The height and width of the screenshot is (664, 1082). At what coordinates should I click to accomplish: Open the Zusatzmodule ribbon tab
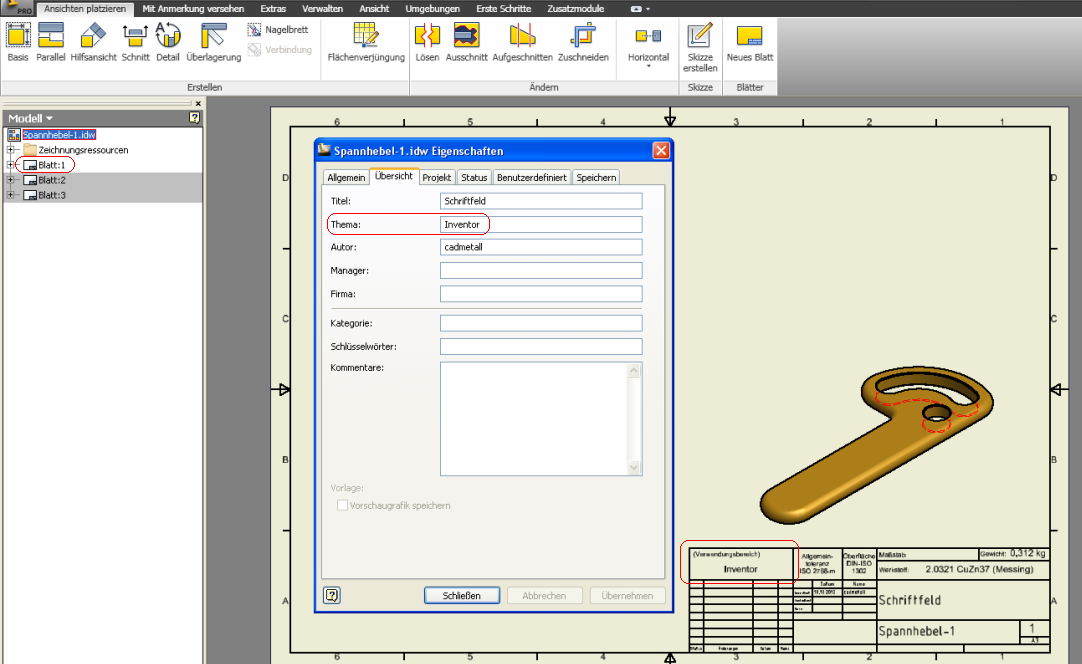coord(576,9)
